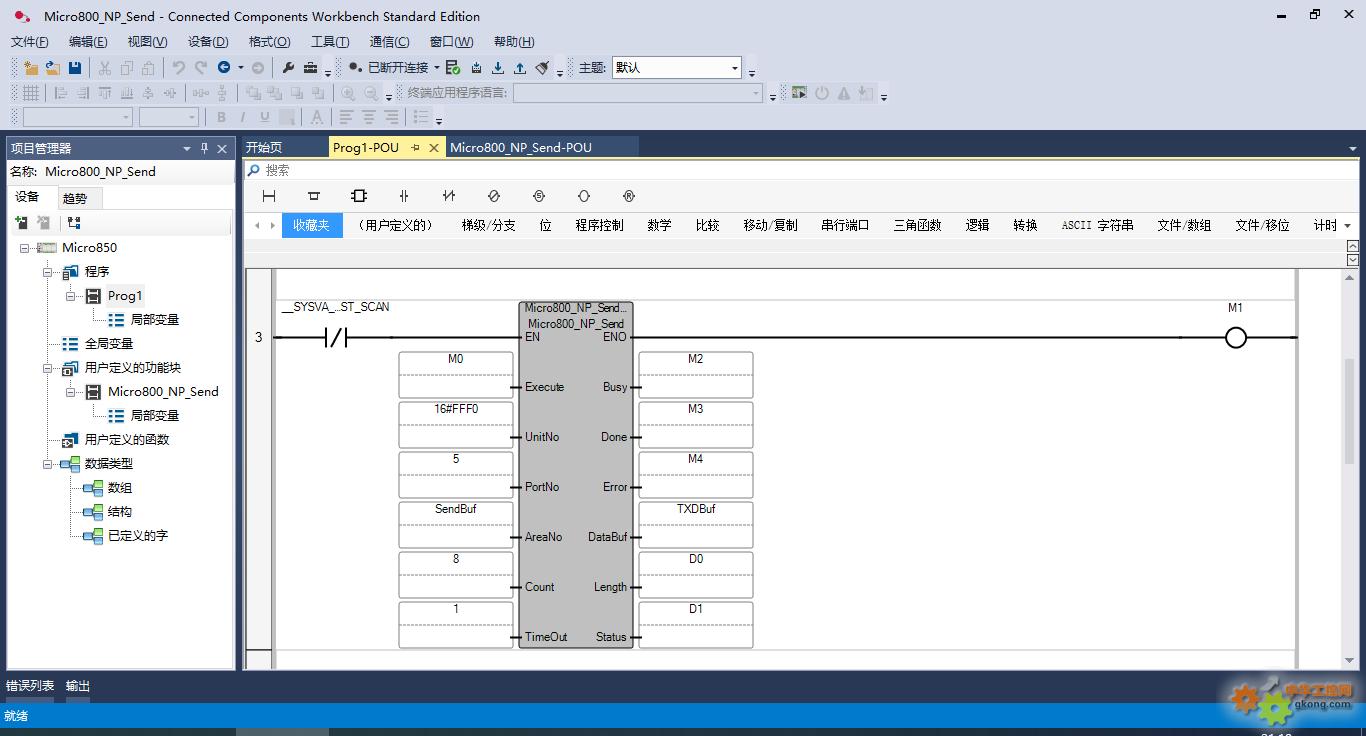Insert an instruction block icon
This screenshot has width=1366, height=736.
(359, 196)
